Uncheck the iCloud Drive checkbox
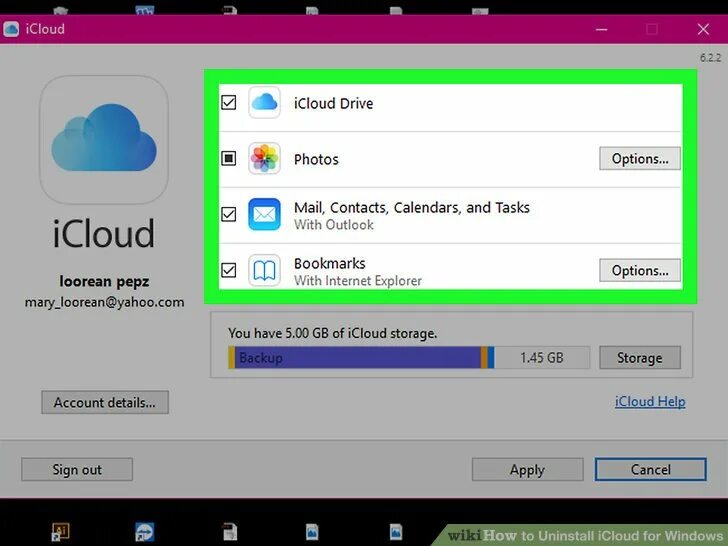The width and height of the screenshot is (728, 546). (x=228, y=102)
